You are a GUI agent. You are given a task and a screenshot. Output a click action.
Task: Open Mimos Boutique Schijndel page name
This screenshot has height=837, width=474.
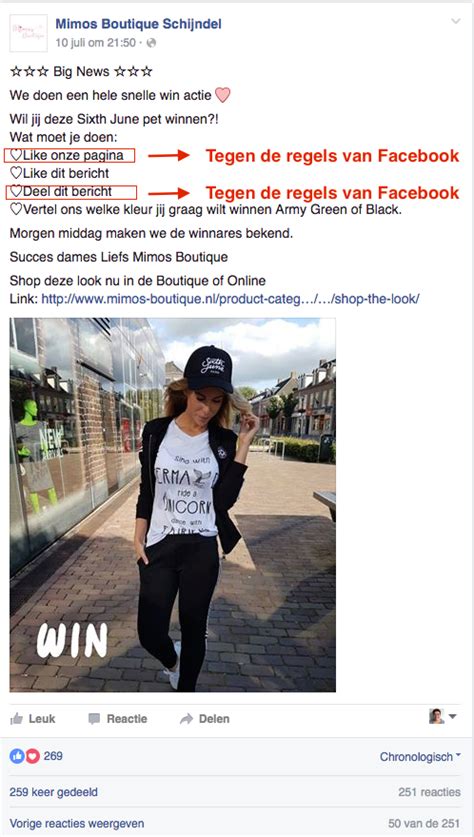pyautogui.click(x=138, y=24)
